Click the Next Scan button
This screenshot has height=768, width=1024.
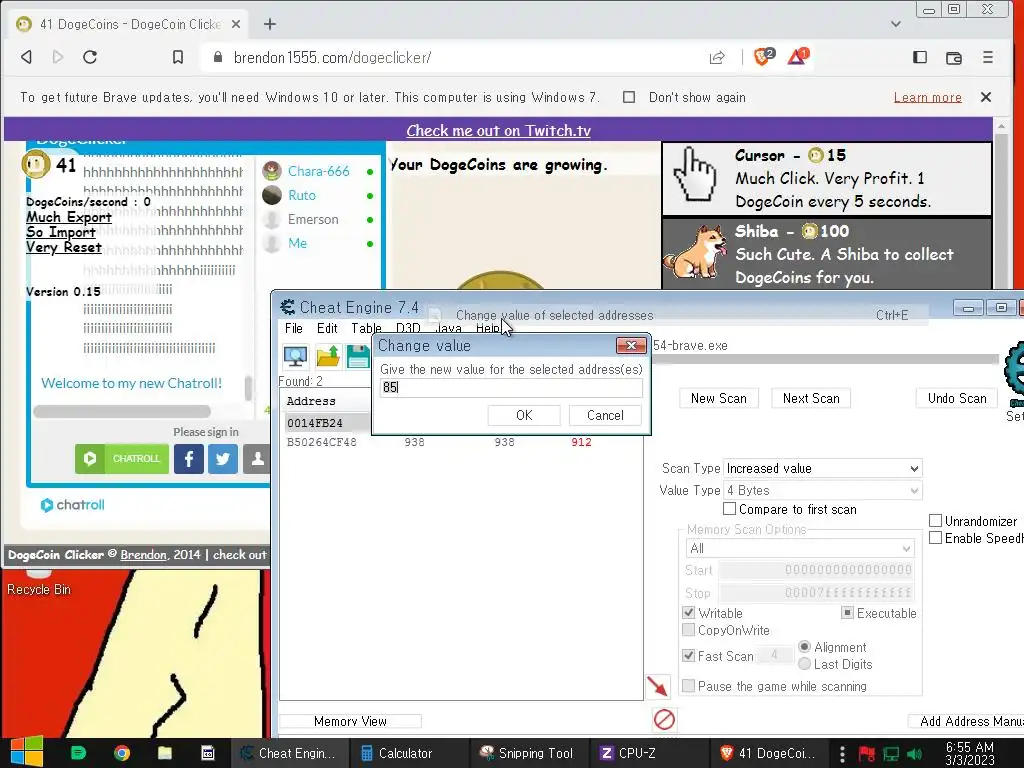tap(811, 398)
